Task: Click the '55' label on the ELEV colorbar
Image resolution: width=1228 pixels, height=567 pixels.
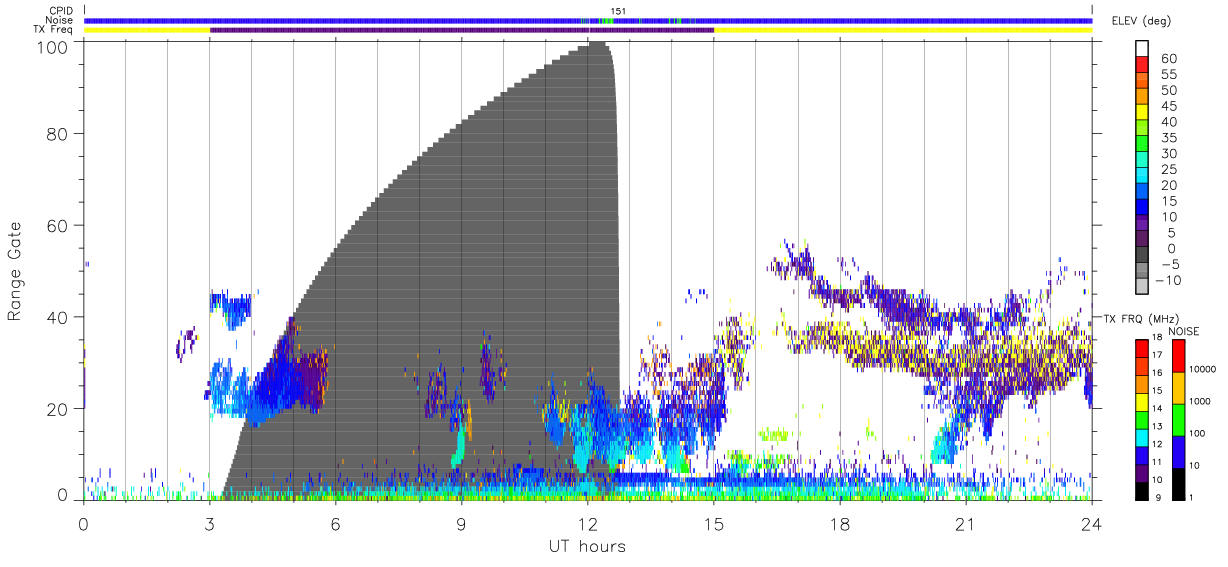Action: (x=1169, y=74)
